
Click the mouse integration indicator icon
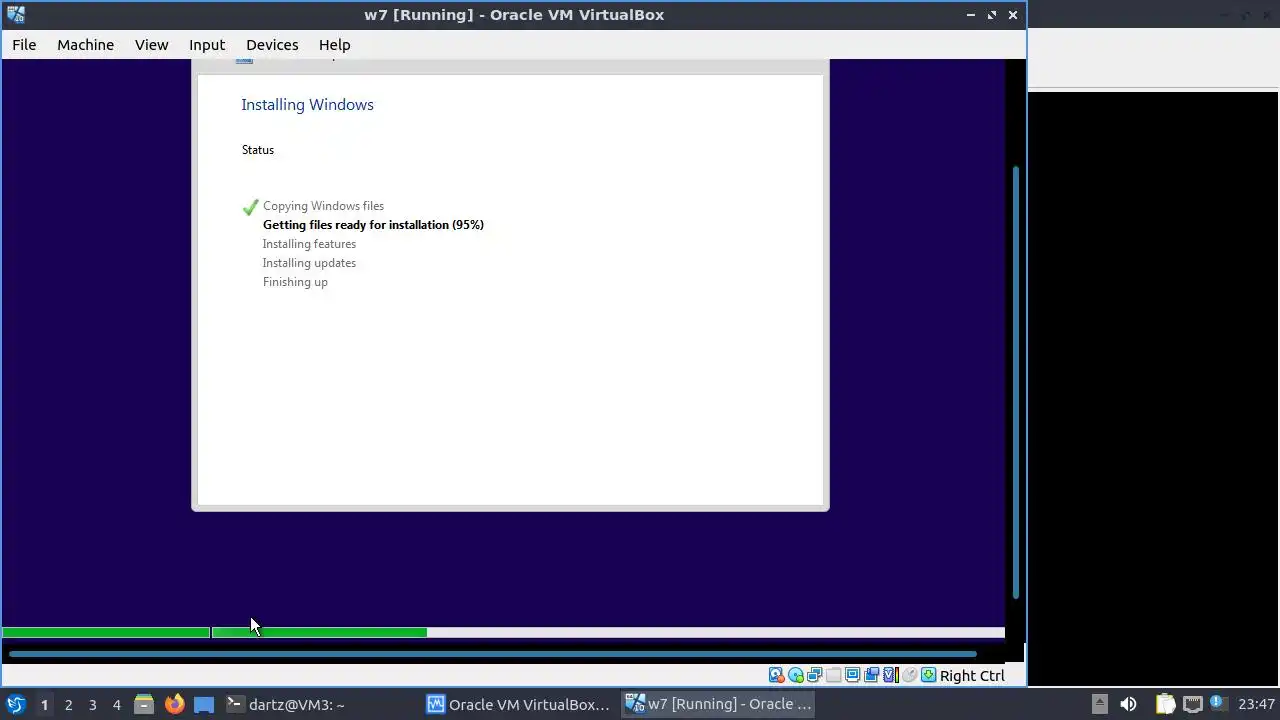910,675
